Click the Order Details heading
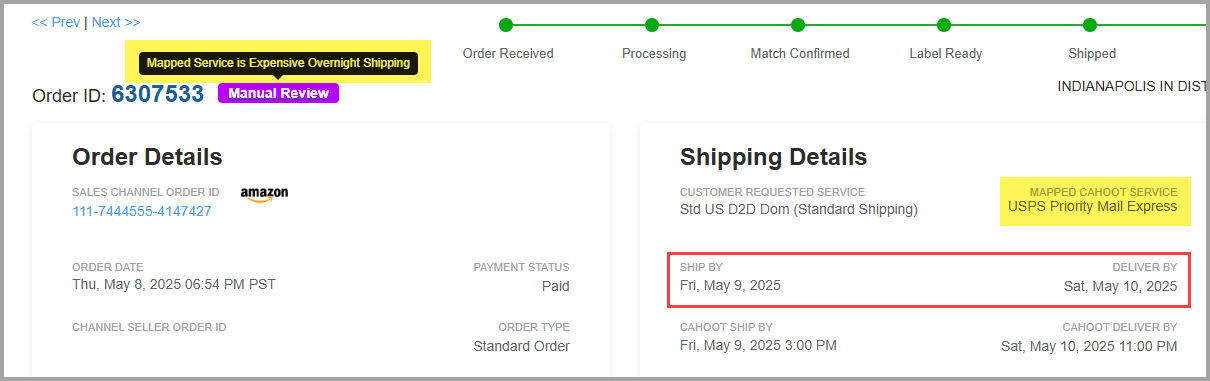Screen dimensions: 1210x381 click(x=147, y=157)
